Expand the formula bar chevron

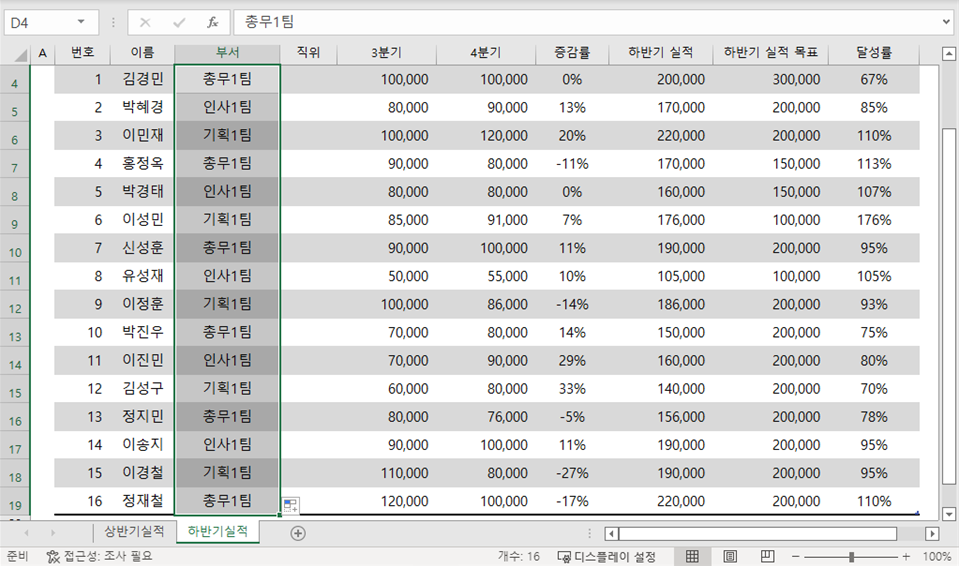click(947, 22)
